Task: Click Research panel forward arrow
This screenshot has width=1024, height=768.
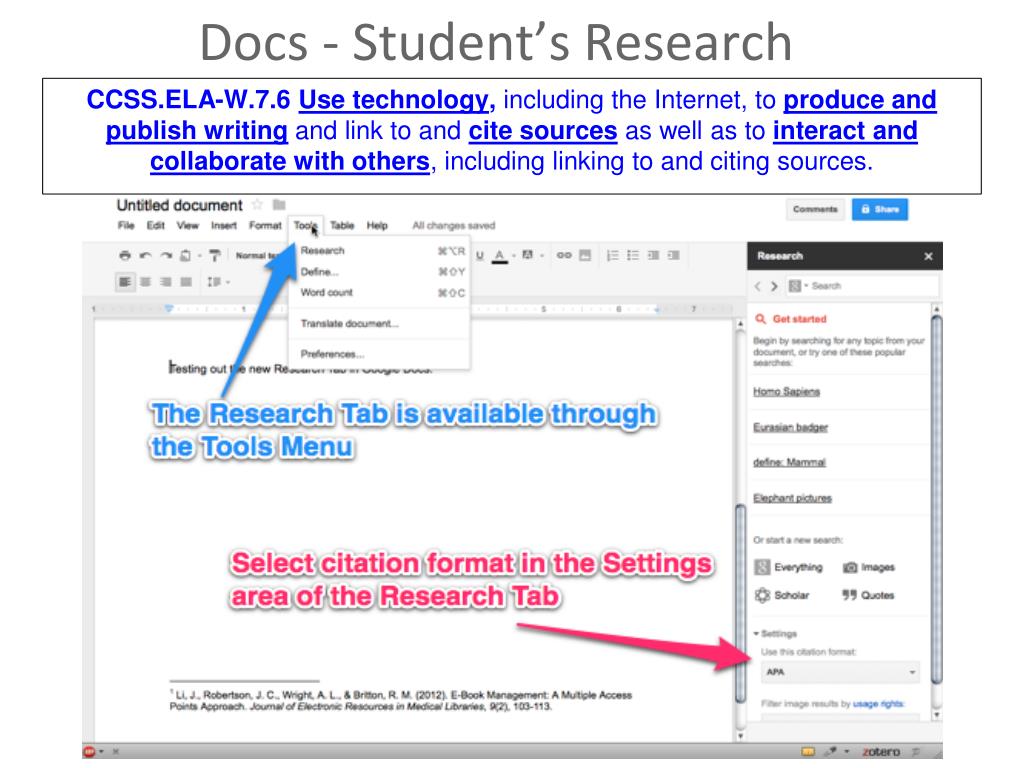Action: tap(775, 286)
